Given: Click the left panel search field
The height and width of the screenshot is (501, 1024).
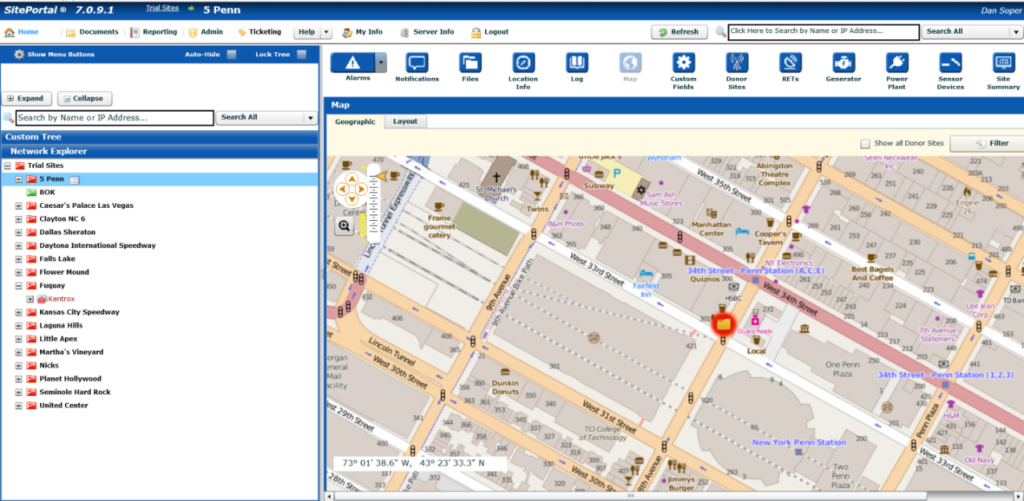Looking at the screenshot, I should [115, 118].
